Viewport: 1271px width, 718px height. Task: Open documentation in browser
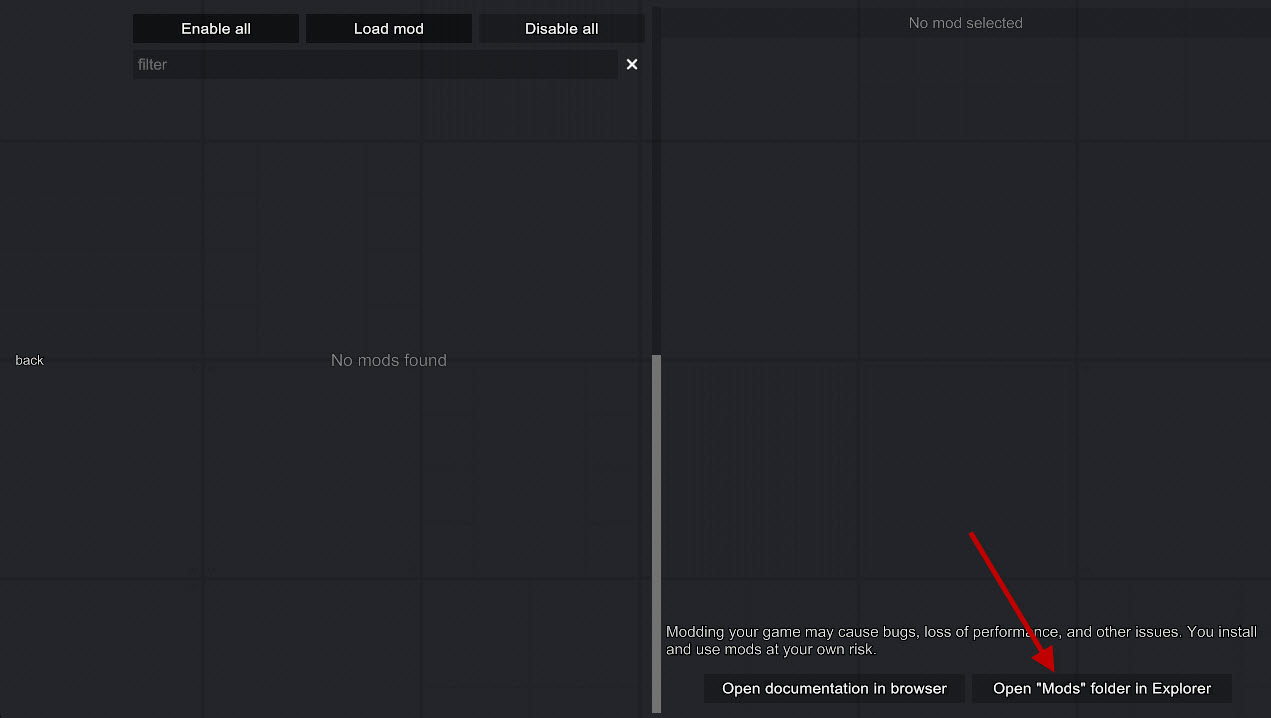coord(835,688)
